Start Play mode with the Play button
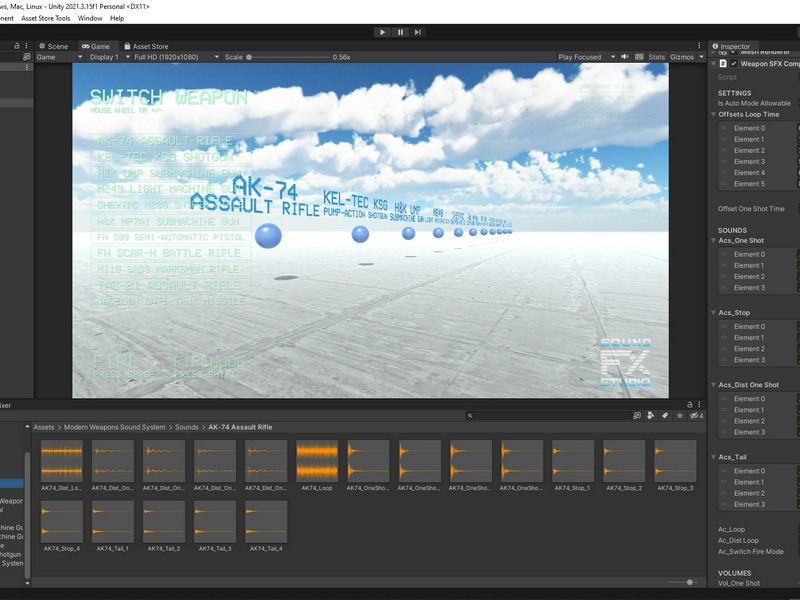 [x=382, y=32]
